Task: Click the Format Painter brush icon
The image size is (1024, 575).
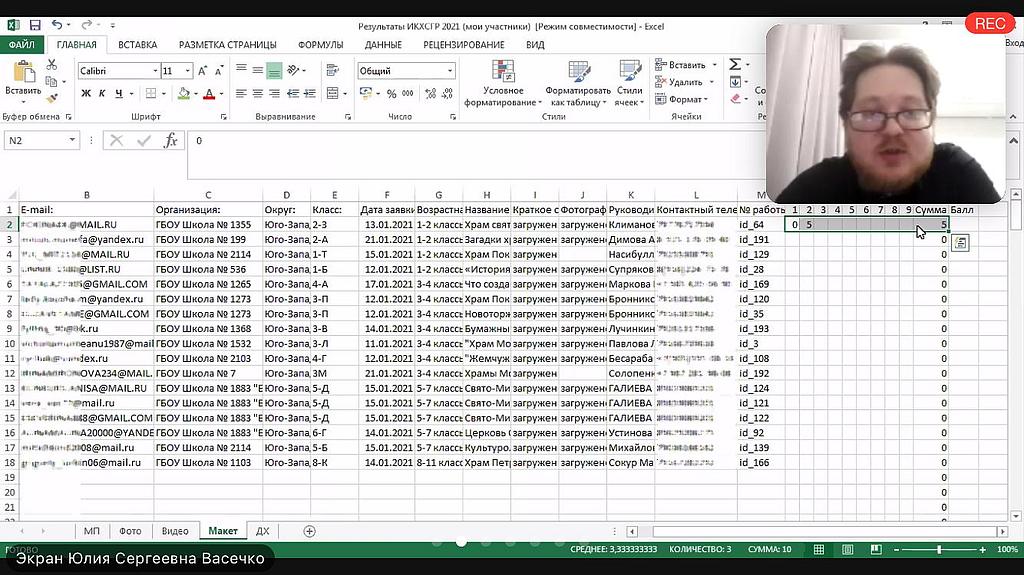Action: click(x=52, y=98)
